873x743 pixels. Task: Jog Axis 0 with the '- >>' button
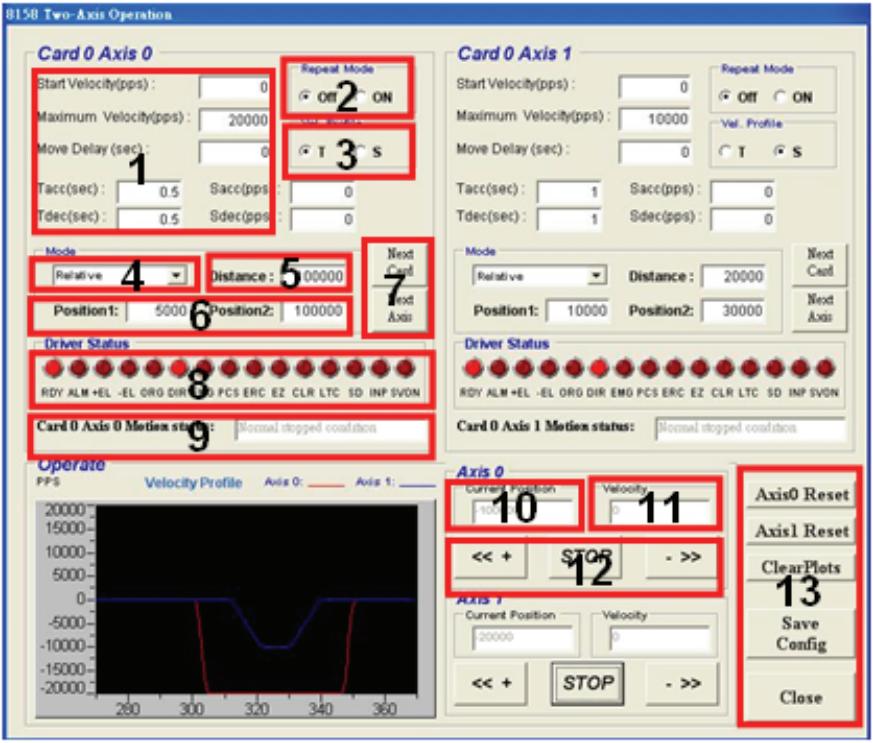point(683,557)
